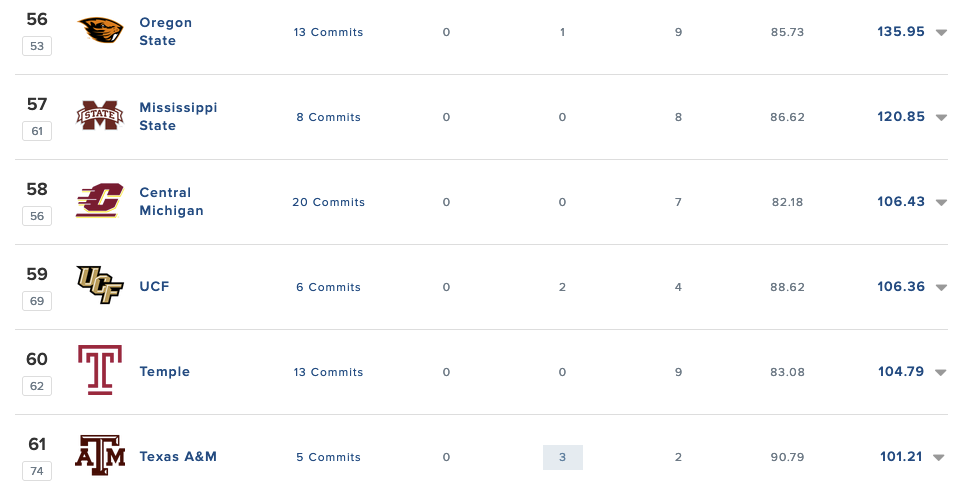
Task: Expand the Central Michigan row arrow
Action: [x=941, y=203]
